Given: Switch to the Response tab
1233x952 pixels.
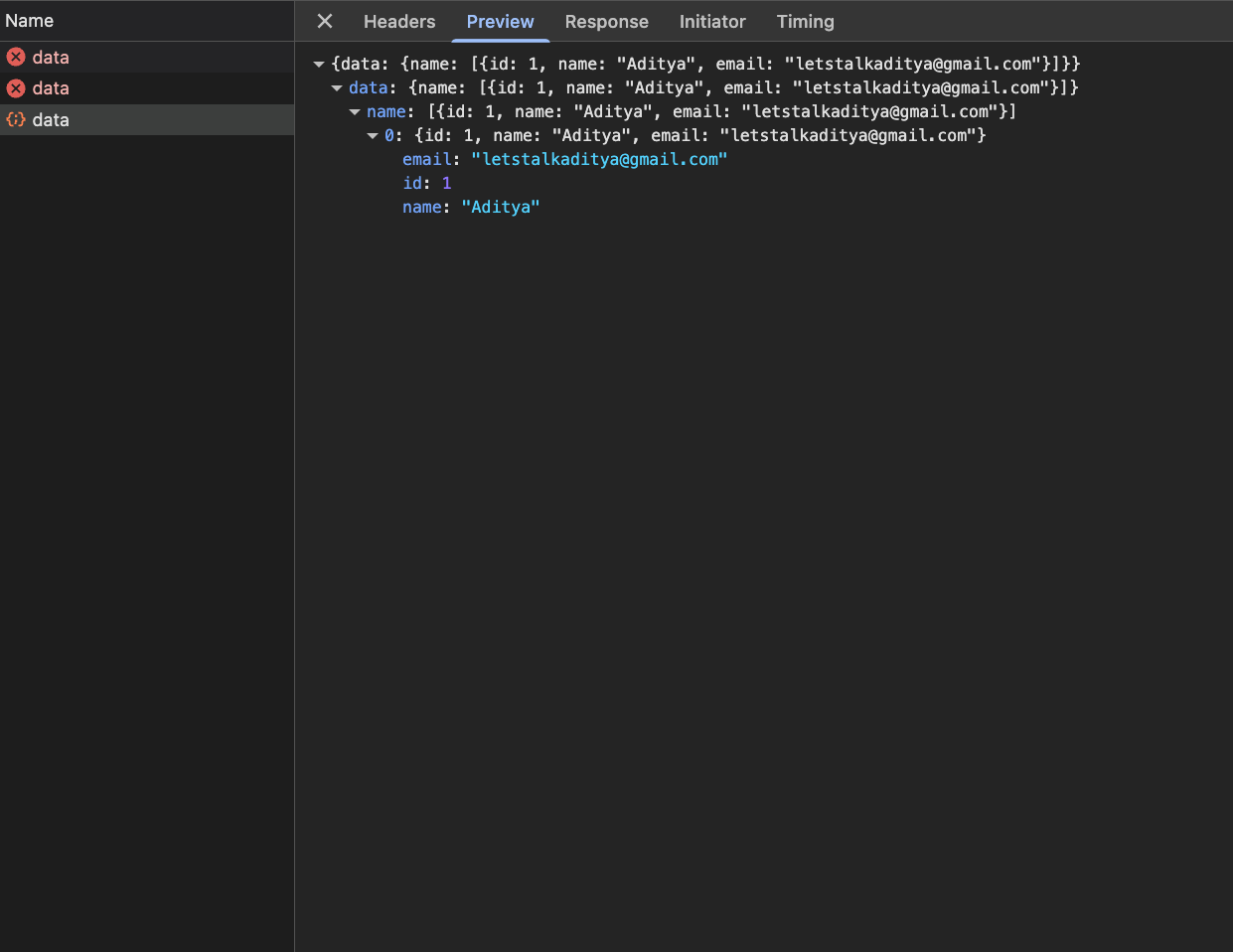Looking at the screenshot, I should tap(606, 21).
